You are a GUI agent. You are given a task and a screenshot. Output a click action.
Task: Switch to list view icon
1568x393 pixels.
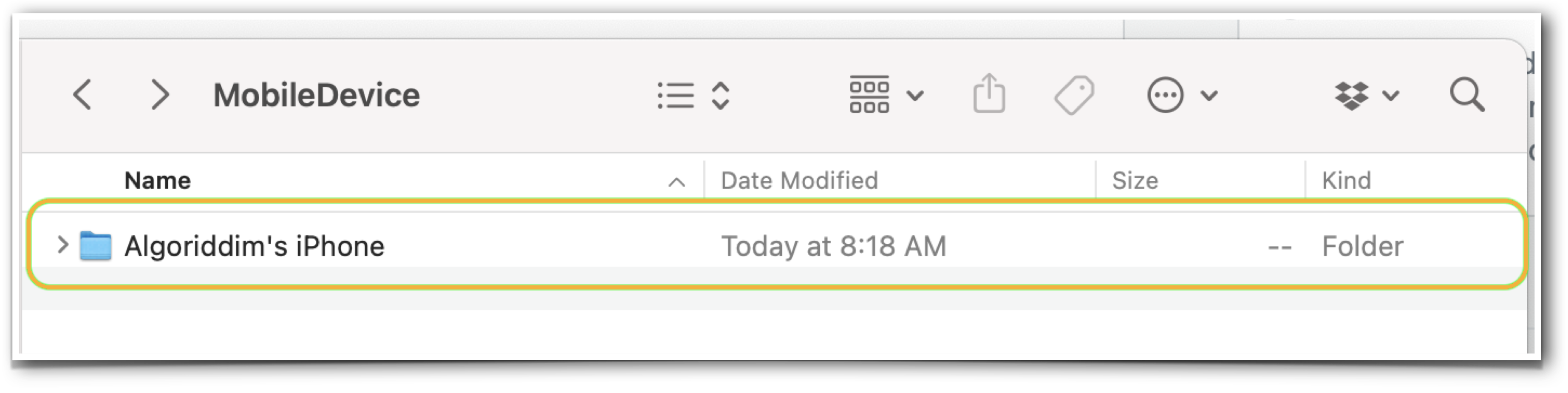676,96
